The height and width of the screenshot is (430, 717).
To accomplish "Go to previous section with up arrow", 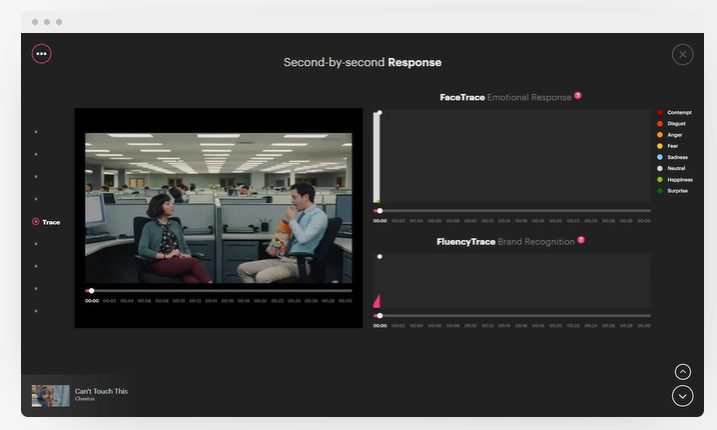I will 683,372.
